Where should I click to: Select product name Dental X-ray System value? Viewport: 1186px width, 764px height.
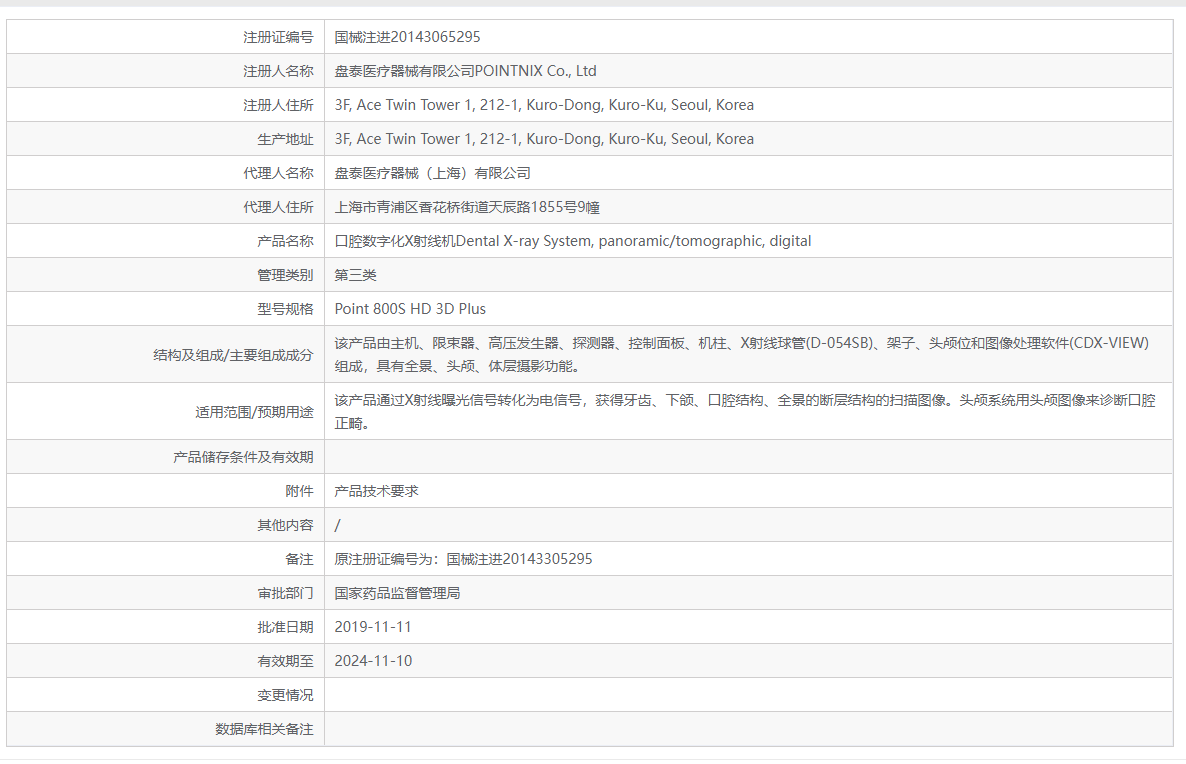[573, 241]
